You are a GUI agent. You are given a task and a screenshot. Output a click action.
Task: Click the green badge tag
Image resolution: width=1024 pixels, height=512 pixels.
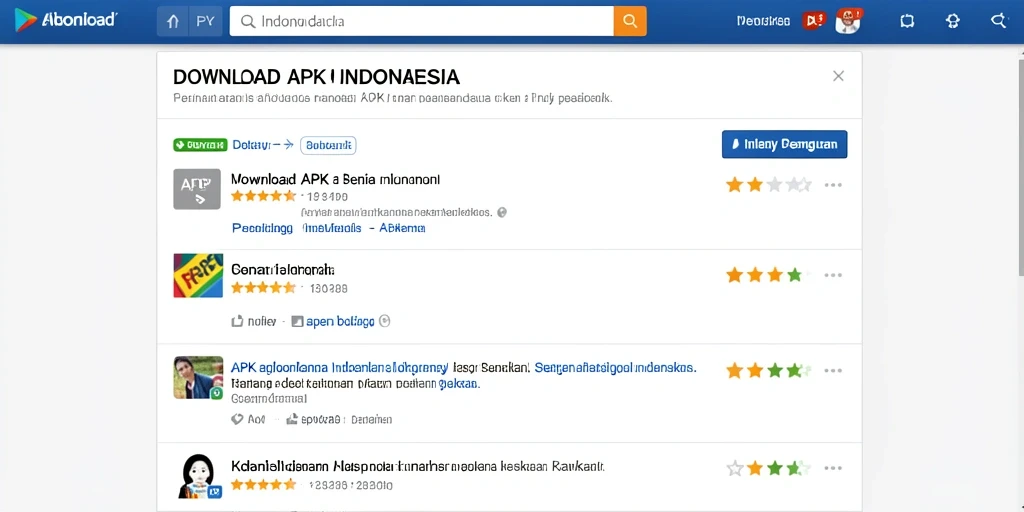coord(200,145)
